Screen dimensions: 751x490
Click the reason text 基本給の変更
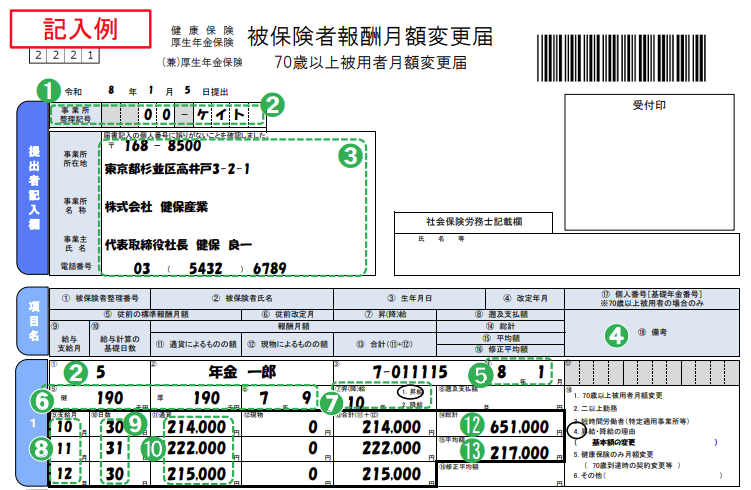(613, 442)
